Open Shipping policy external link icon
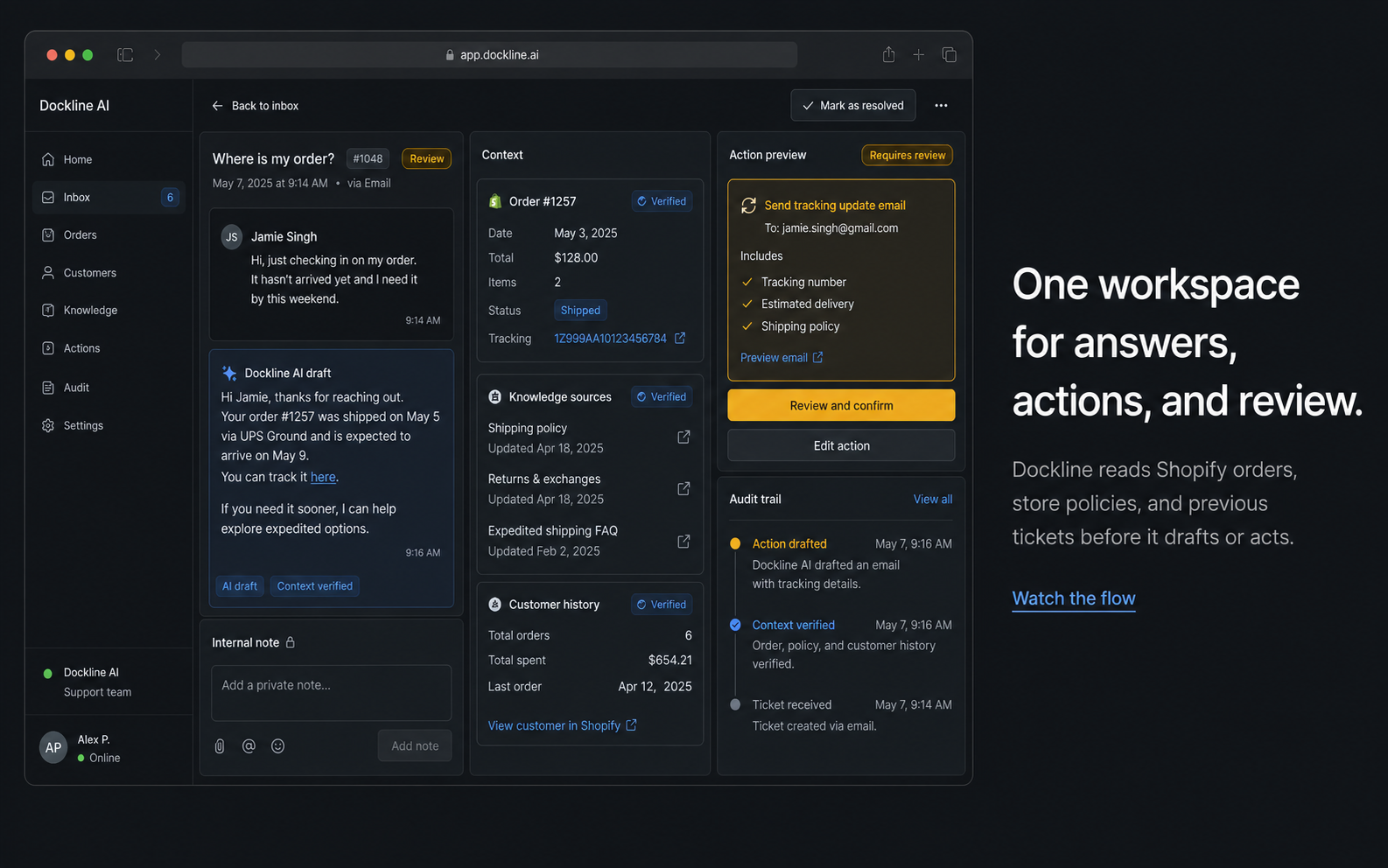Image resolution: width=1388 pixels, height=868 pixels. click(x=683, y=437)
